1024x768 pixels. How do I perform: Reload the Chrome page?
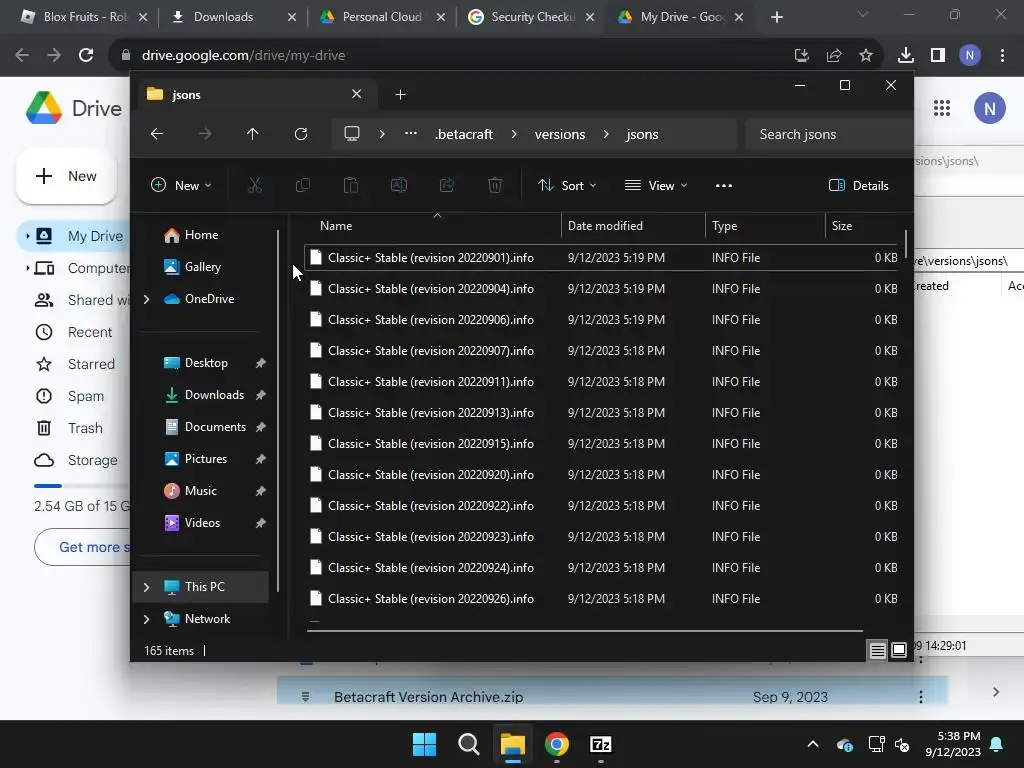pos(86,56)
